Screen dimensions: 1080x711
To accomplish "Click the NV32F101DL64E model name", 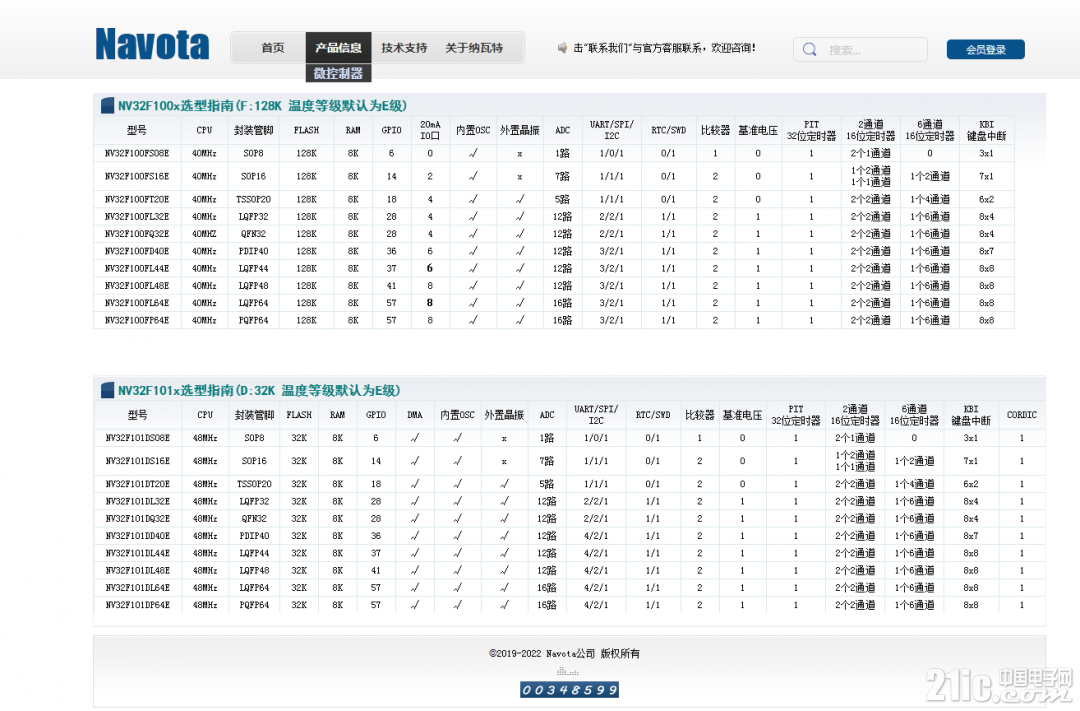I will point(138,588).
